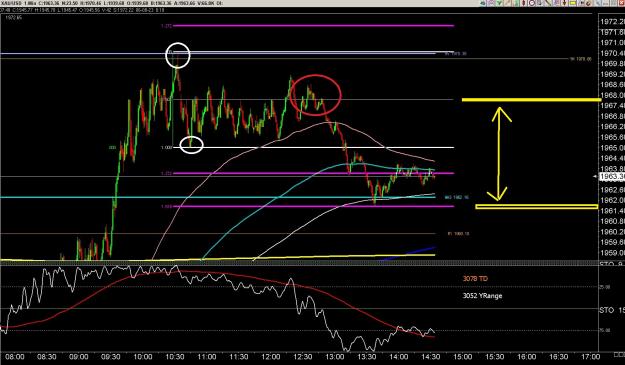This screenshot has height=365, width=625.
Task: Click the 1965.0 price axis label
Action: click(x=613, y=148)
